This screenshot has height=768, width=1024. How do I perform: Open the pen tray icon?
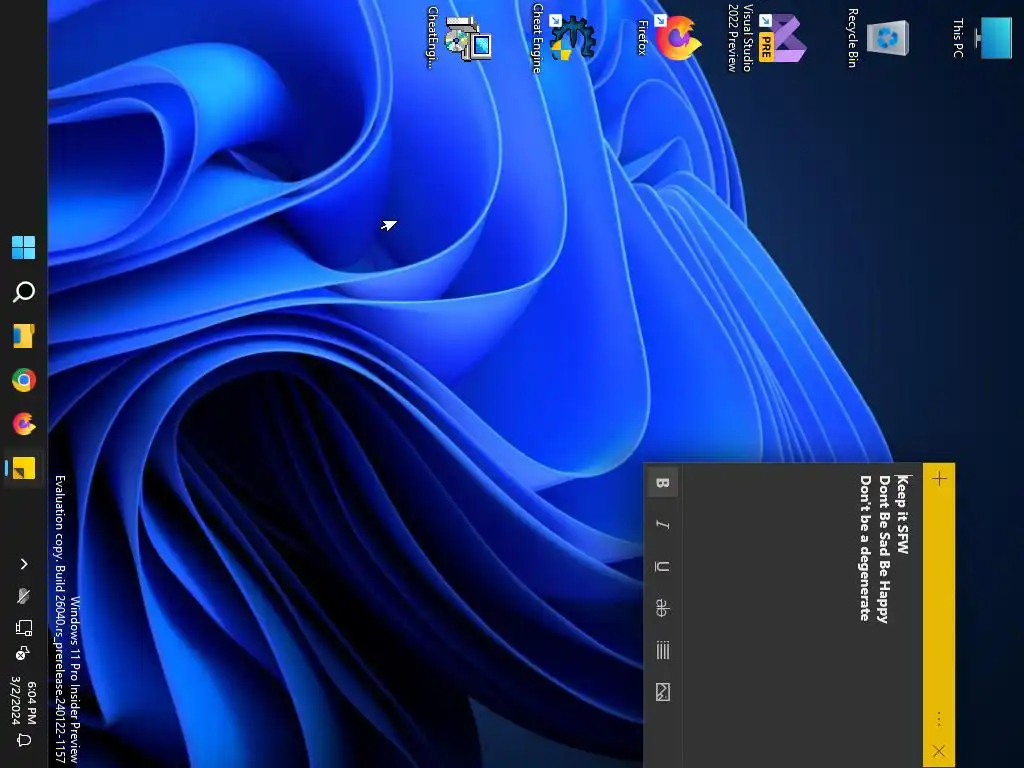pos(24,595)
